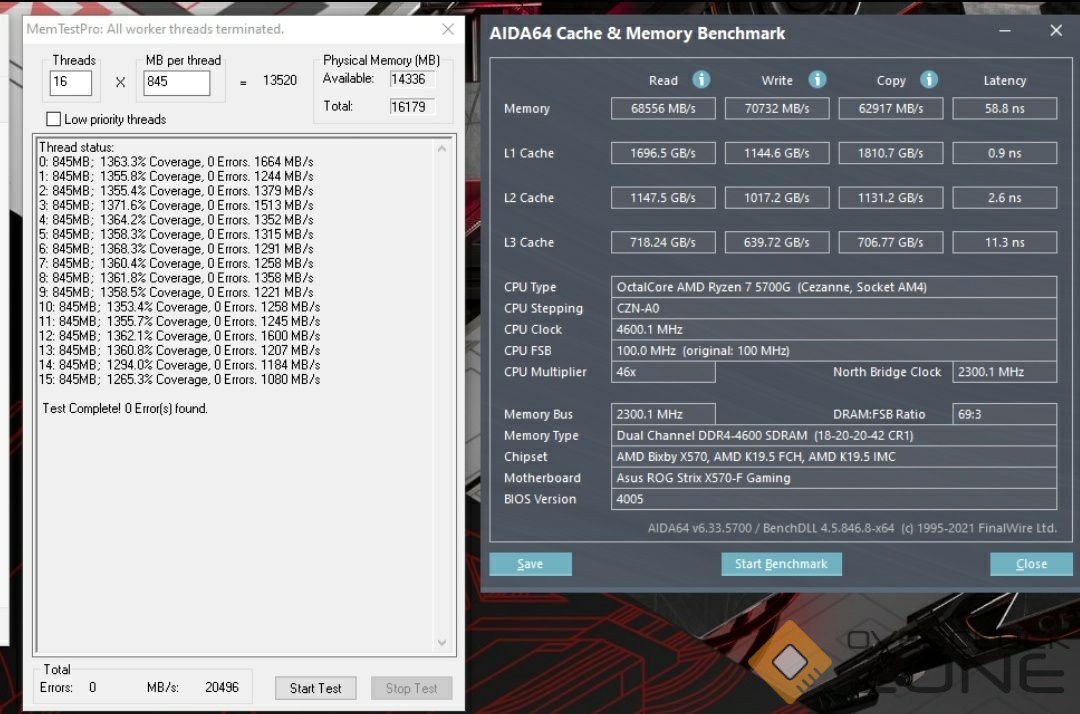
Task: Open the Copy benchmark info icon
Action: 928,80
